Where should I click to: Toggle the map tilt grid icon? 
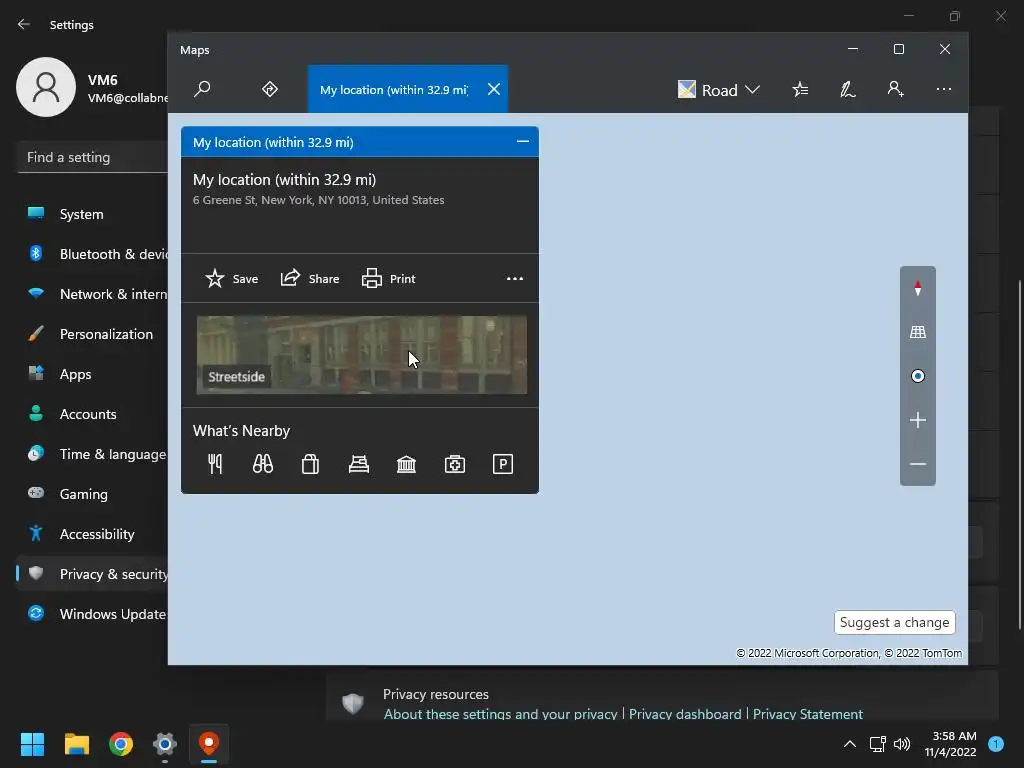point(918,332)
